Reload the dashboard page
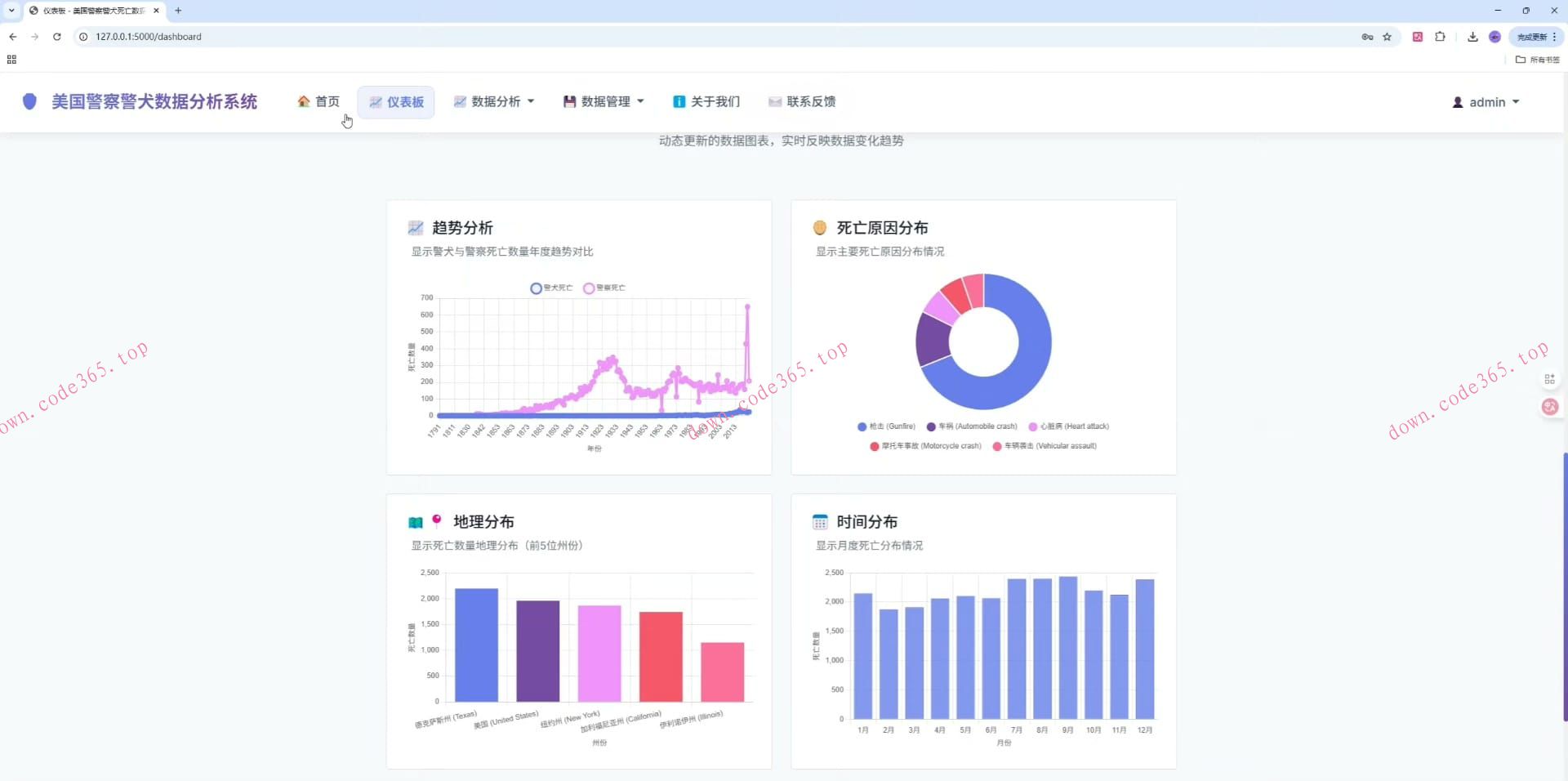Image resolution: width=1568 pixels, height=781 pixels. (x=57, y=37)
